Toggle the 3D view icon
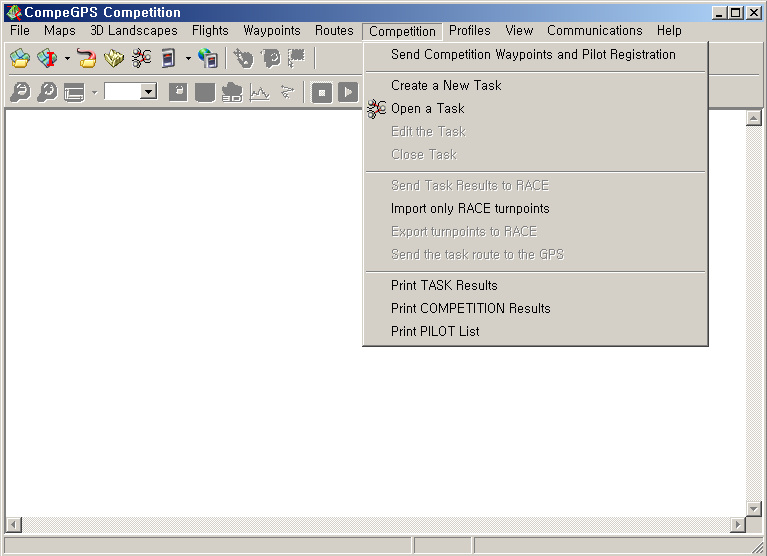Viewport: 767px width, 556px height. pos(232,92)
